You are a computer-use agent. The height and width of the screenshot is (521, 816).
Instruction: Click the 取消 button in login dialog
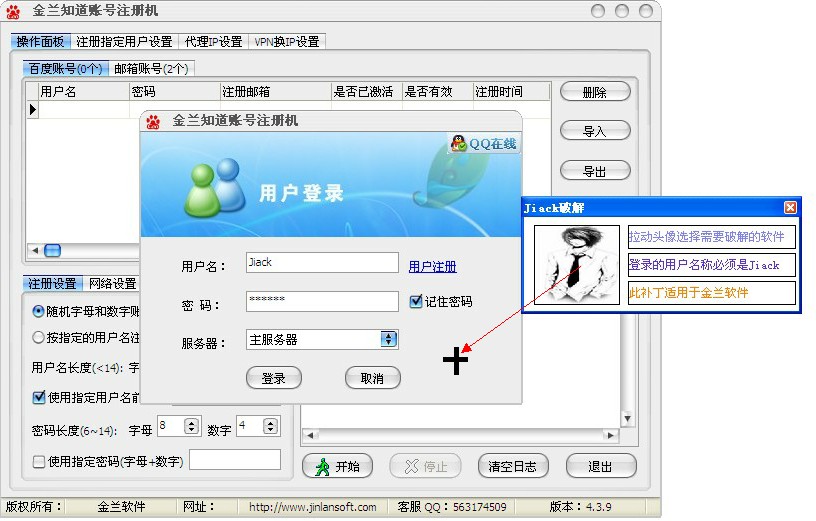point(373,378)
